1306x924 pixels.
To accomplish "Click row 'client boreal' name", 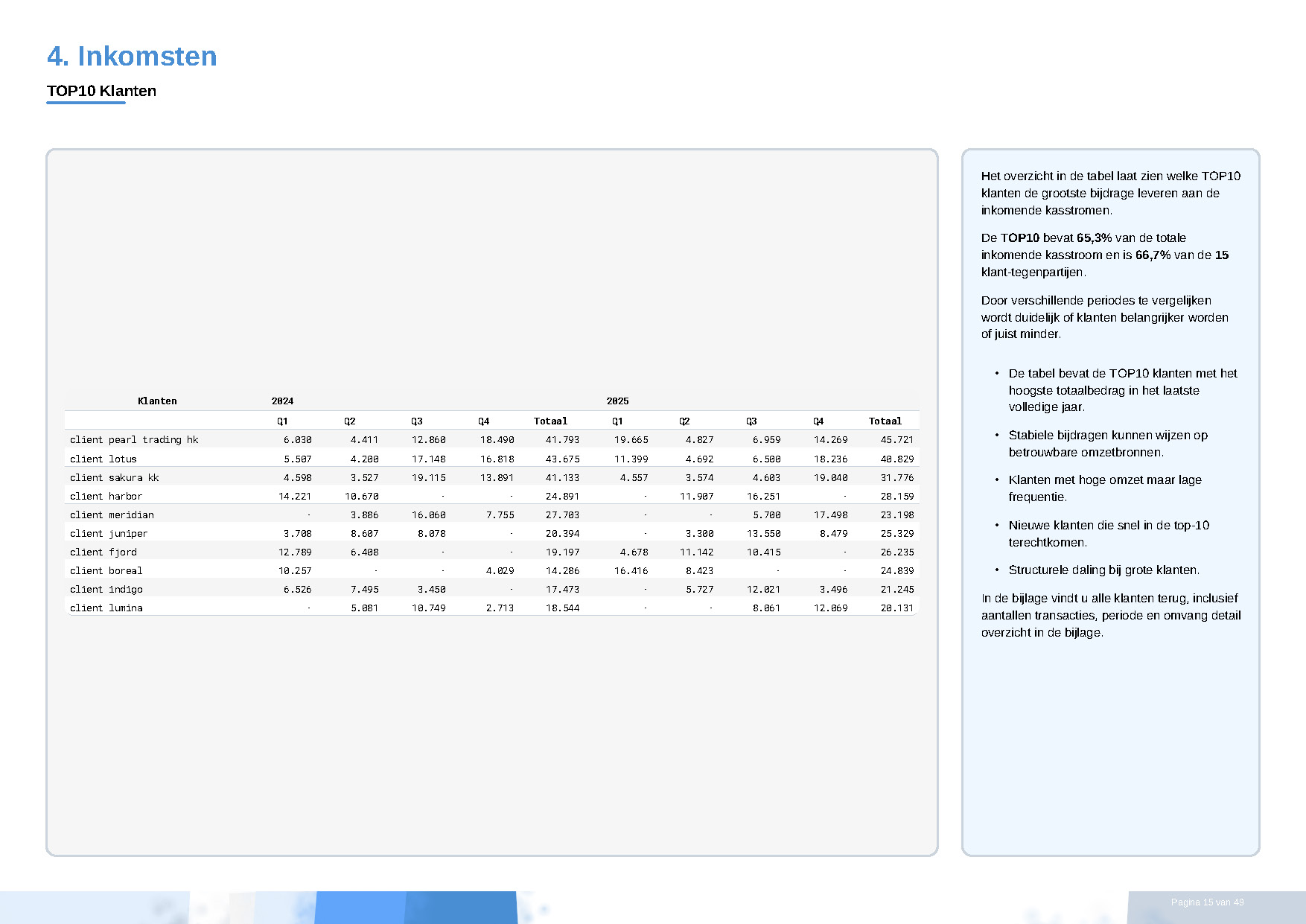I will click(106, 570).
